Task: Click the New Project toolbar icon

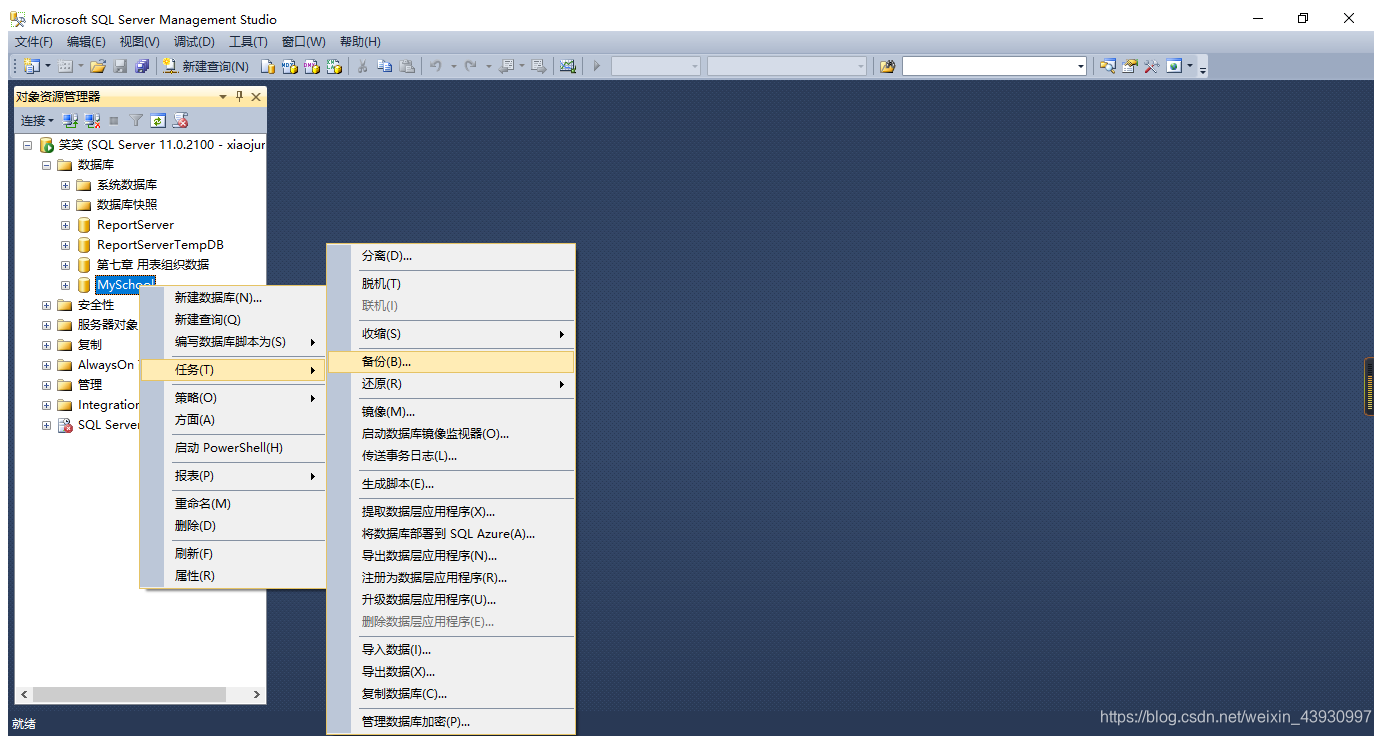Action: [31, 66]
